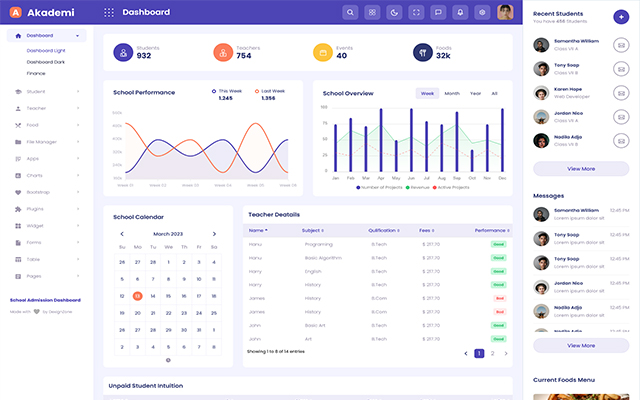
Task: Open the settings gear in header
Action: (482, 13)
